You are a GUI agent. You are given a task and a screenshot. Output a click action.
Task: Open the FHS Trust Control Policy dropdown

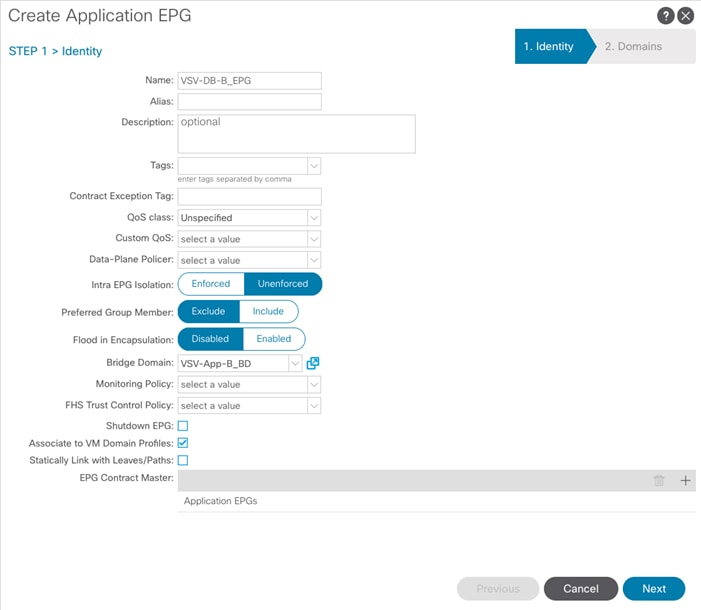(x=314, y=406)
